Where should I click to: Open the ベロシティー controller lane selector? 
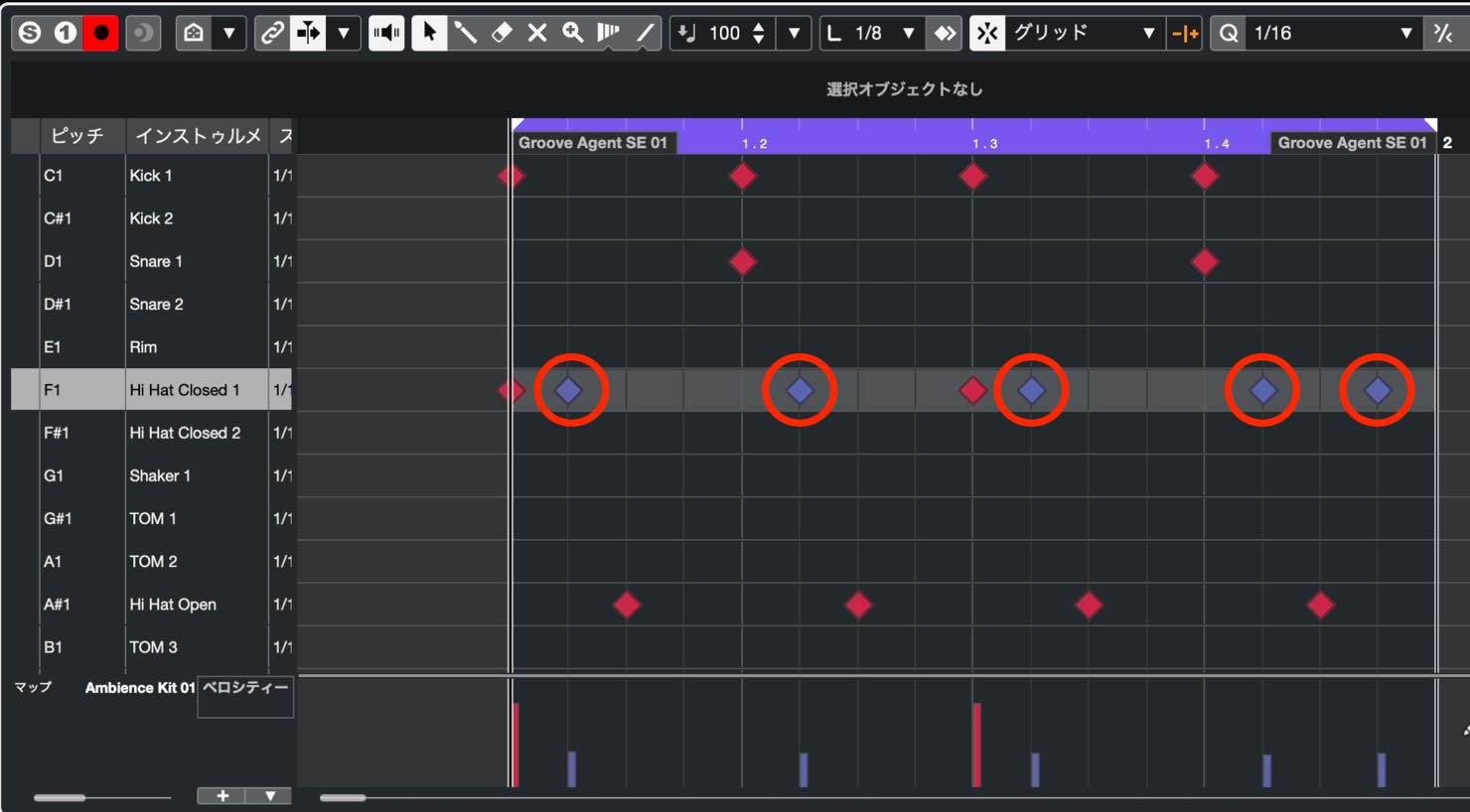click(x=245, y=697)
